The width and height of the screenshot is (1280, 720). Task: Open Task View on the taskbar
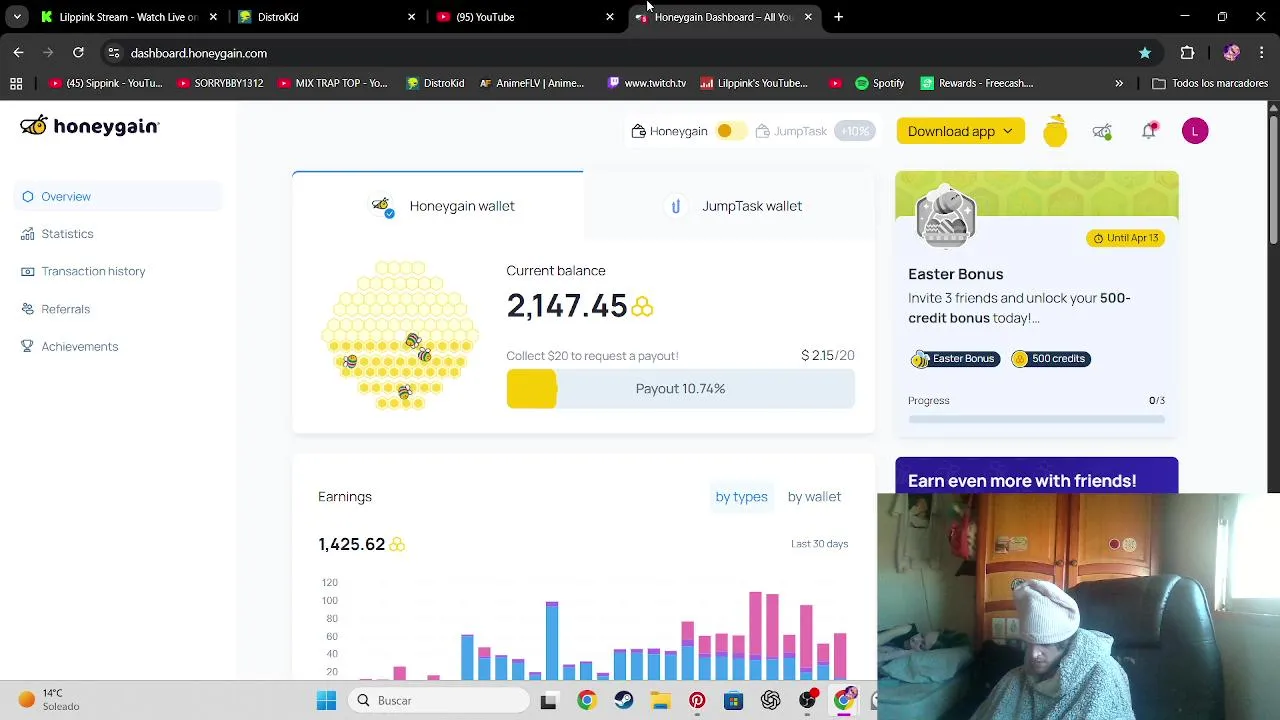(548, 701)
